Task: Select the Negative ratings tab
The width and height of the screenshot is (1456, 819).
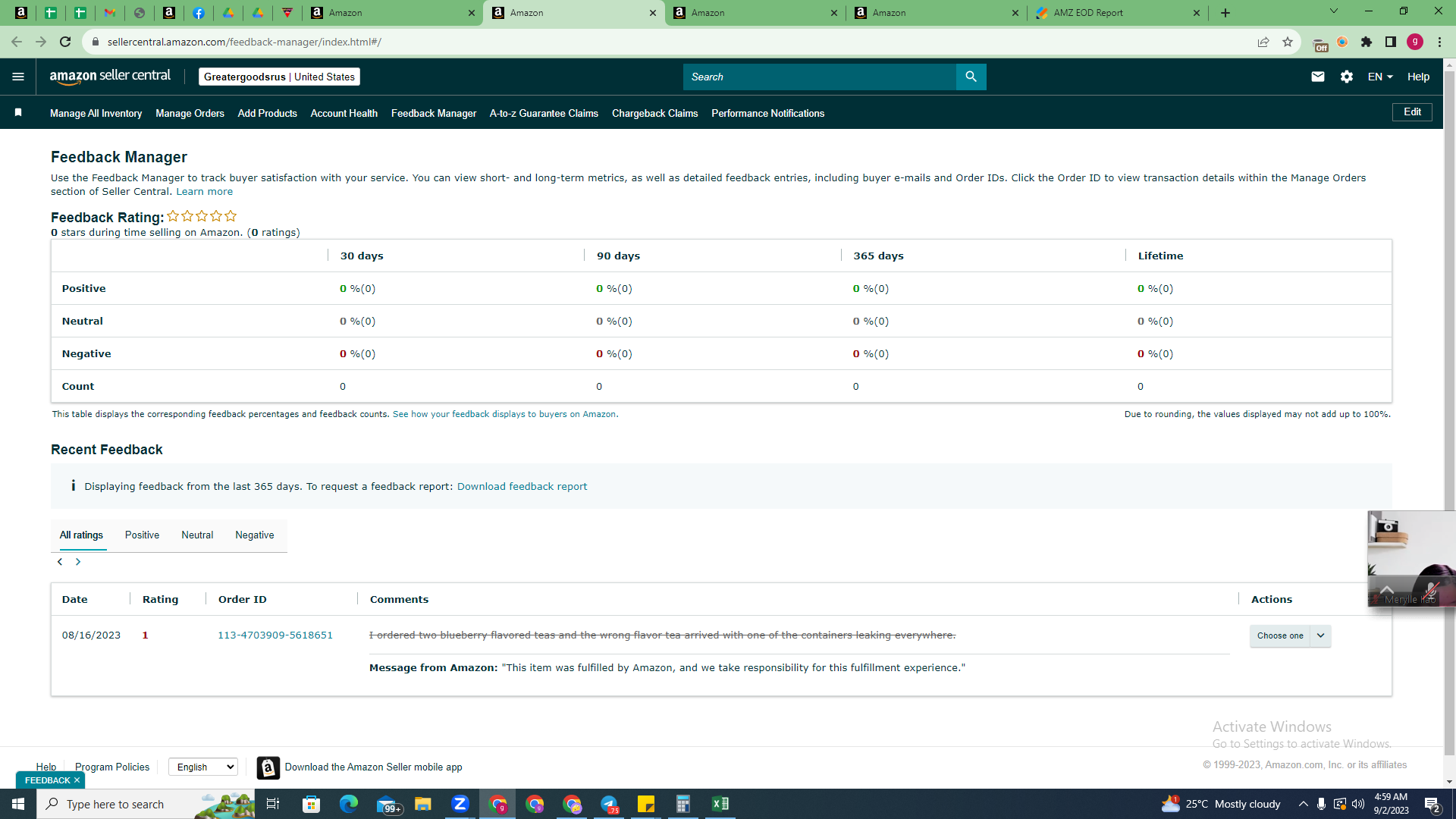Action: click(255, 535)
